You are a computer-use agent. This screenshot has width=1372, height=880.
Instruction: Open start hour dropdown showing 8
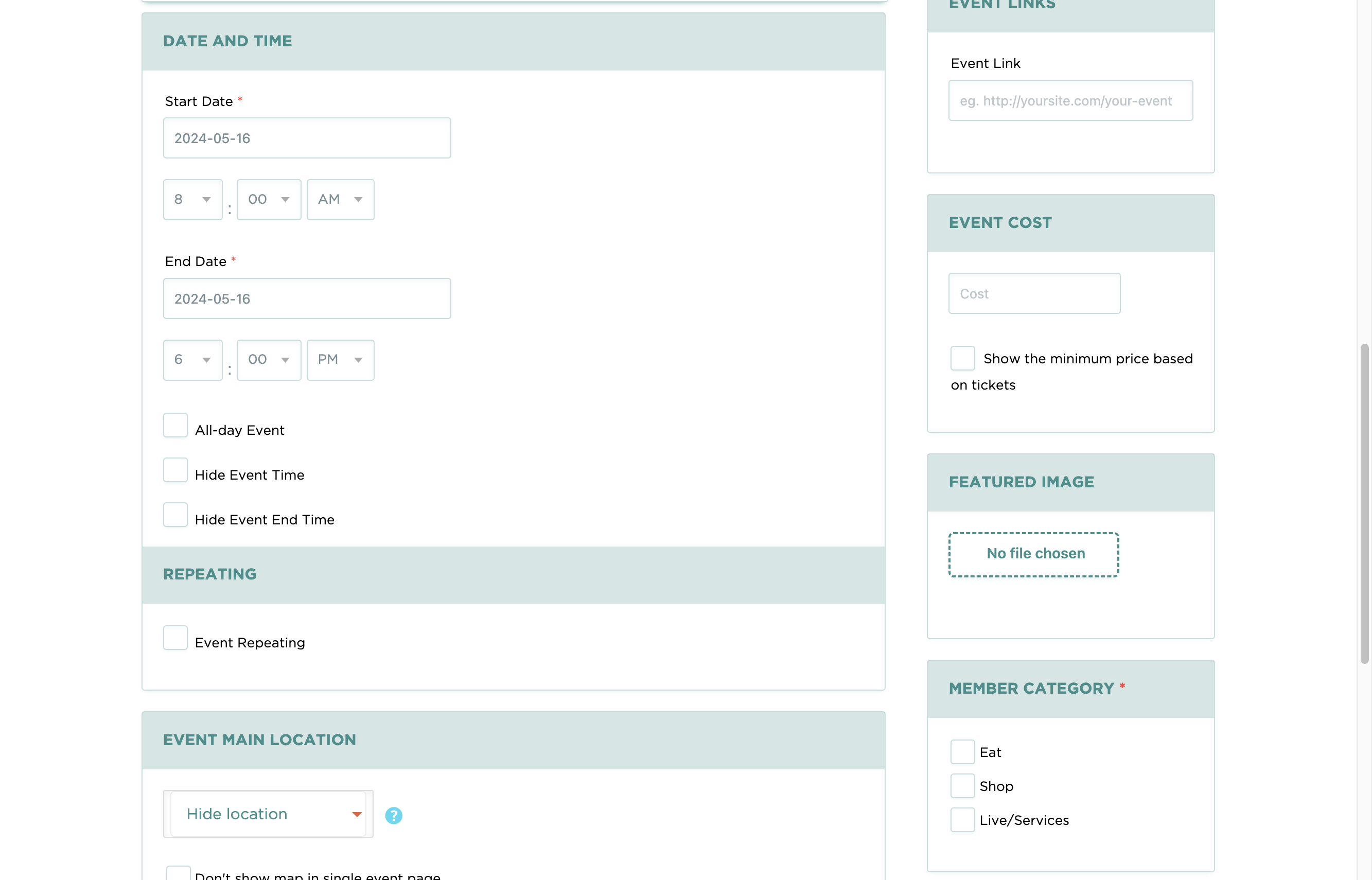193,200
